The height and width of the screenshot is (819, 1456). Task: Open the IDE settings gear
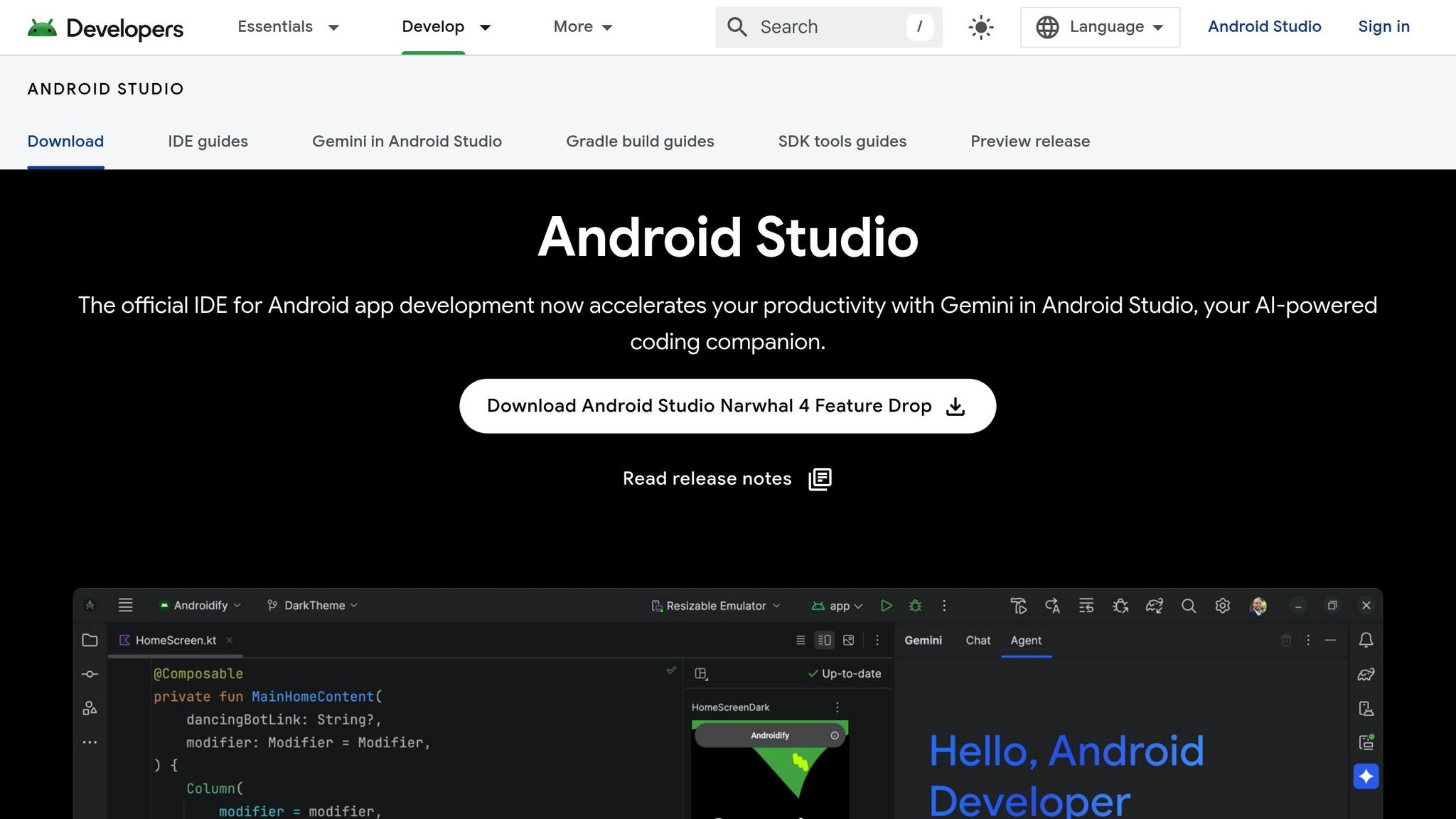(x=1223, y=606)
